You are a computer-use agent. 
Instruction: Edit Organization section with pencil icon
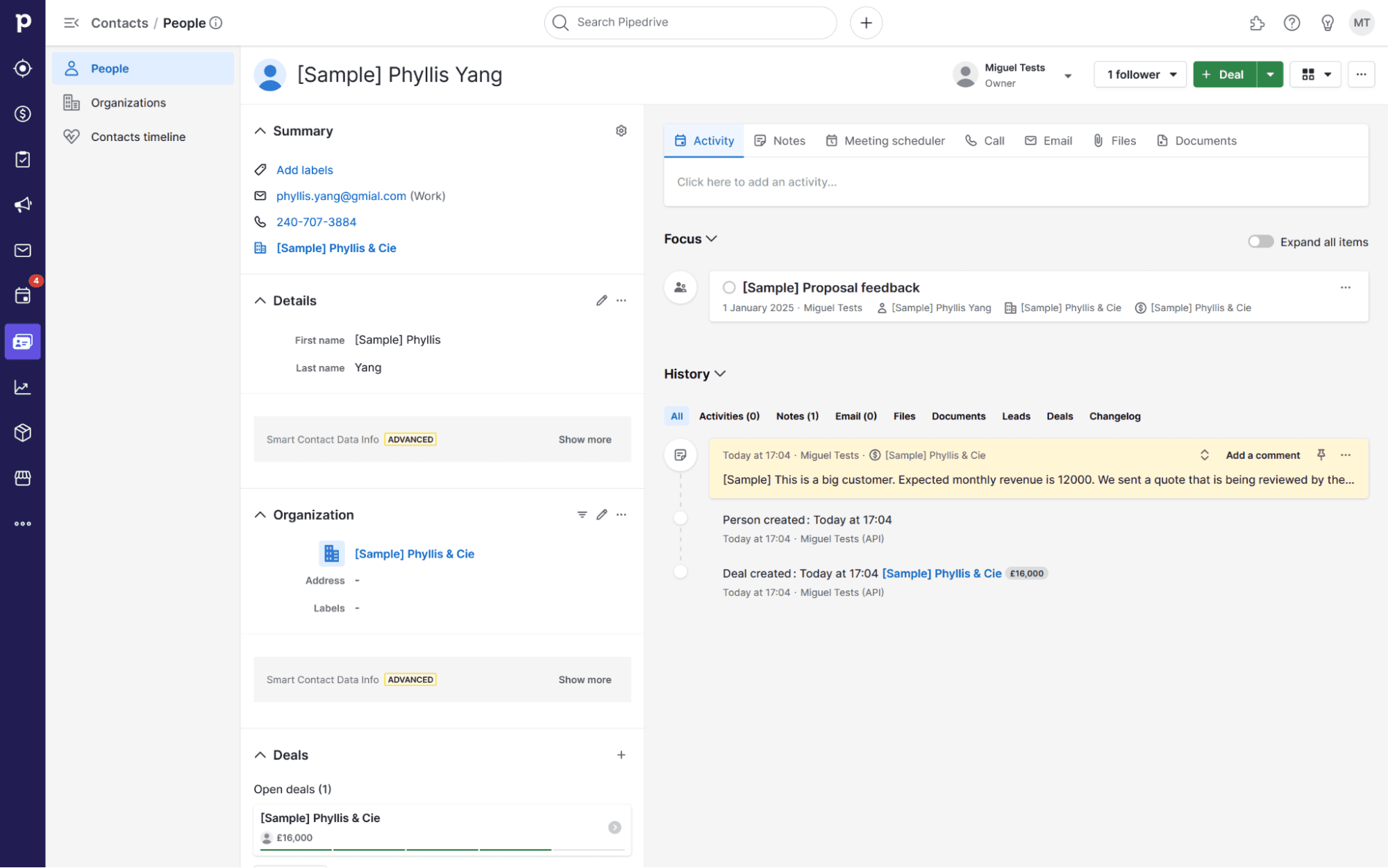pos(601,515)
